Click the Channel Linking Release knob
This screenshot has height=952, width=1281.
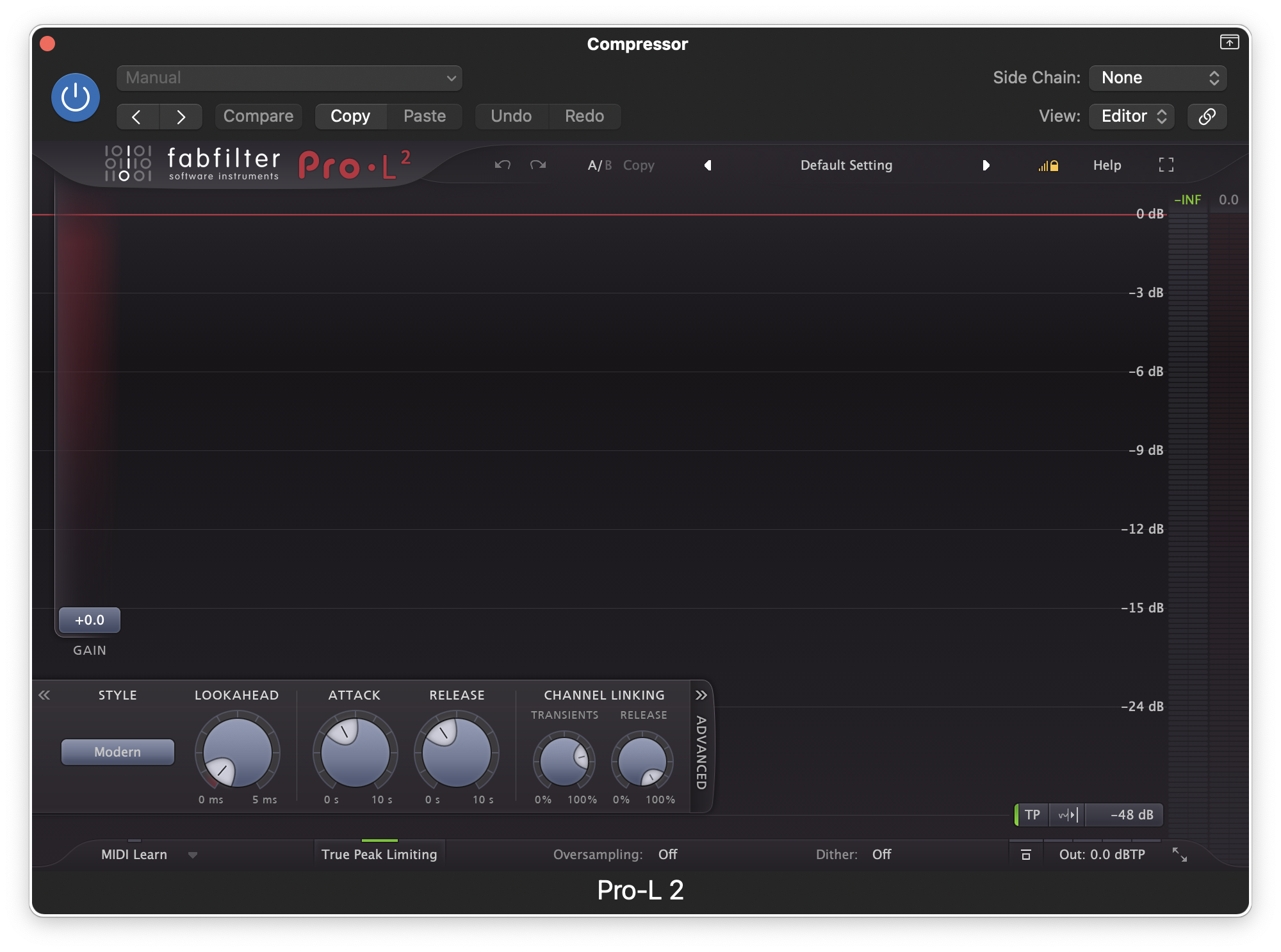coord(642,762)
